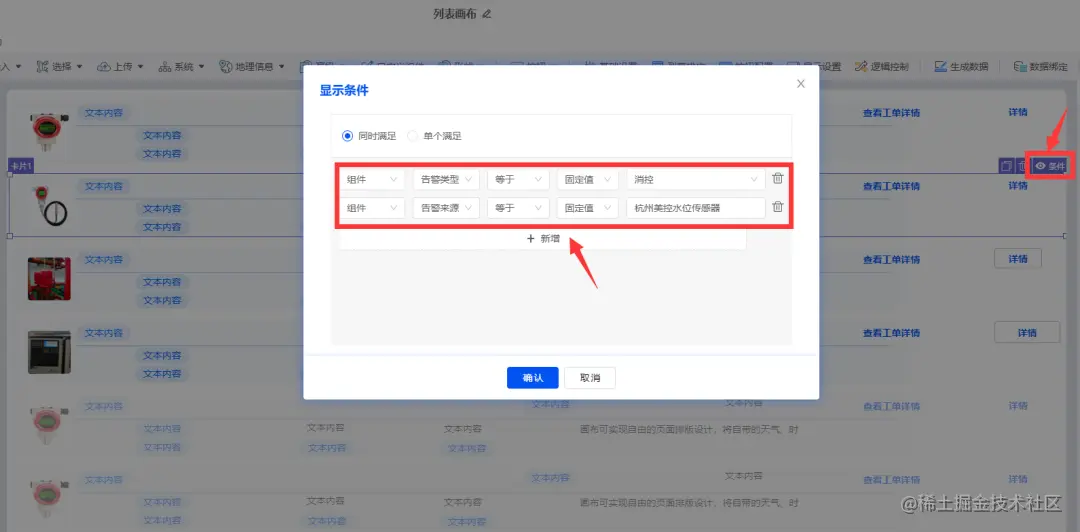The image size is (1080, 532).
Task: Click the 显示条件 dialog title
Action: click(344, 90)
